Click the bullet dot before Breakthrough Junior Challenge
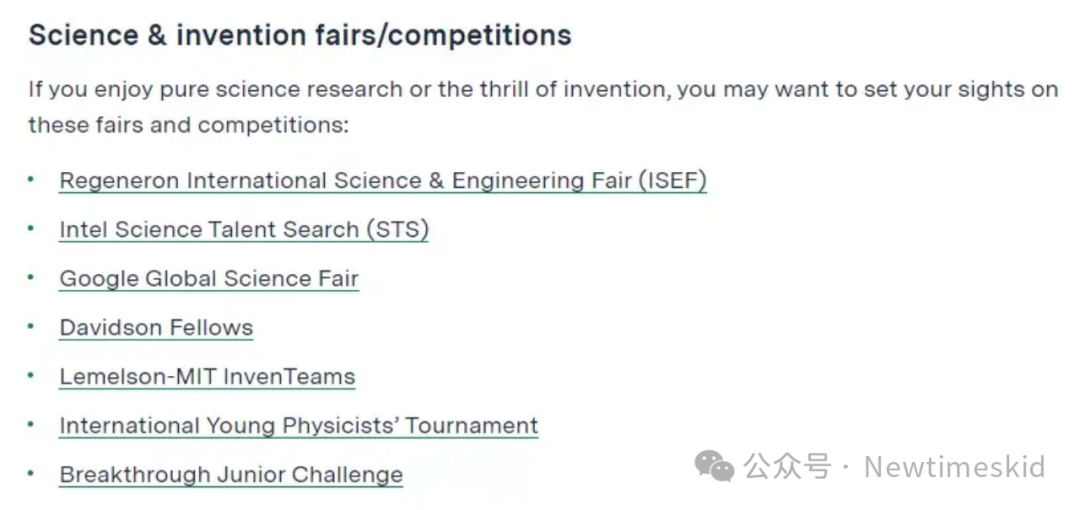This screenshot has width=1080, height=510. tap(31, 473)
